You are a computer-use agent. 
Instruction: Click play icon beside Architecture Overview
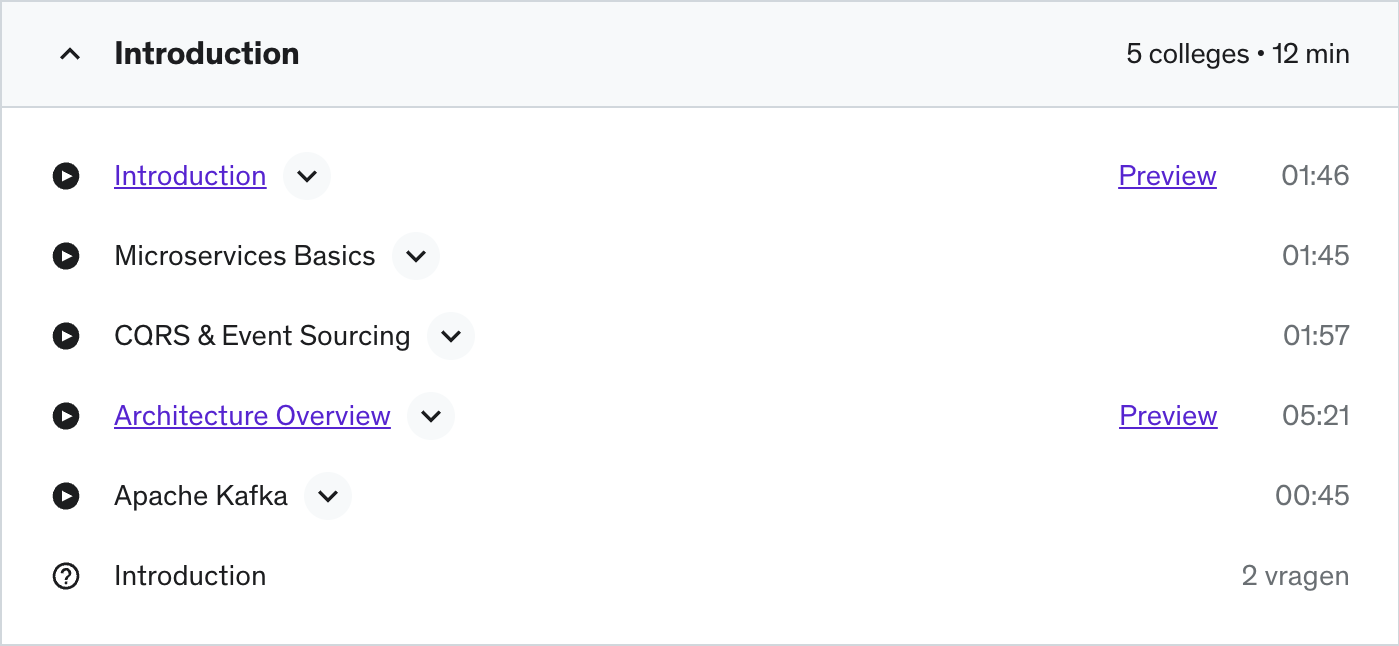point(66,416)
